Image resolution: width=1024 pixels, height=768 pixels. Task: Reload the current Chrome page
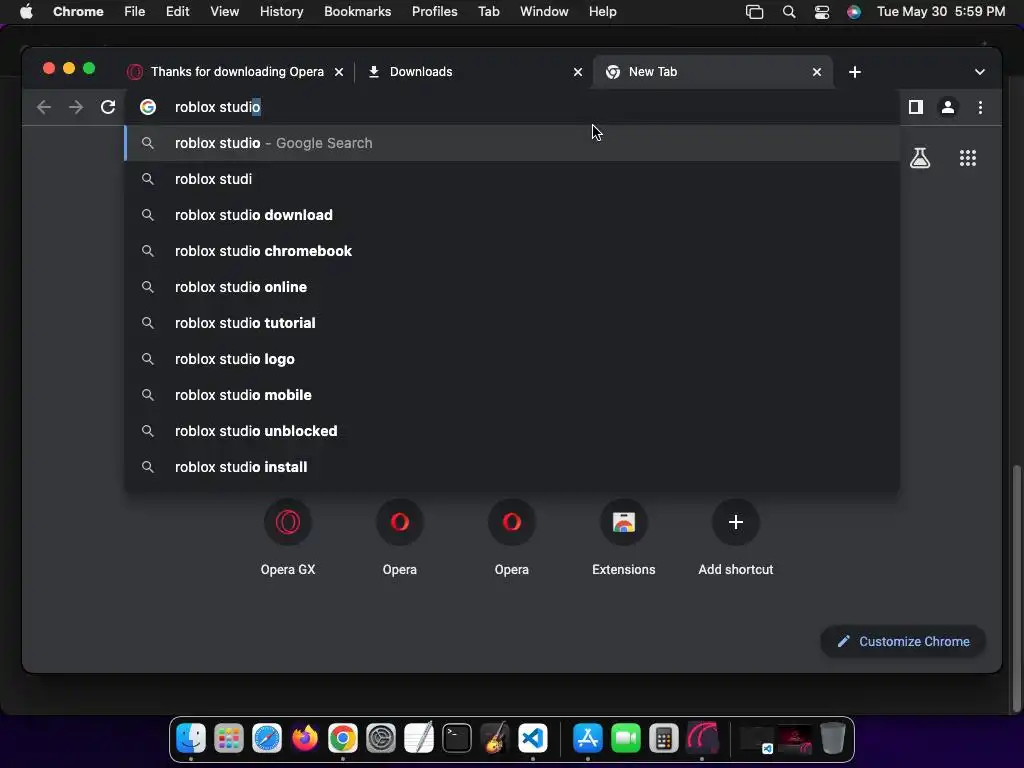pos(108,107)
